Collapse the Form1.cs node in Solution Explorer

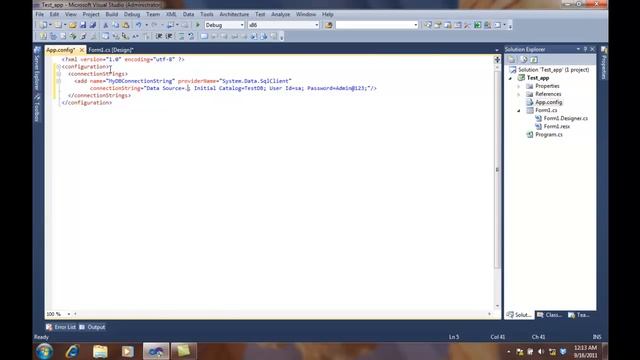tap(519, 111)
